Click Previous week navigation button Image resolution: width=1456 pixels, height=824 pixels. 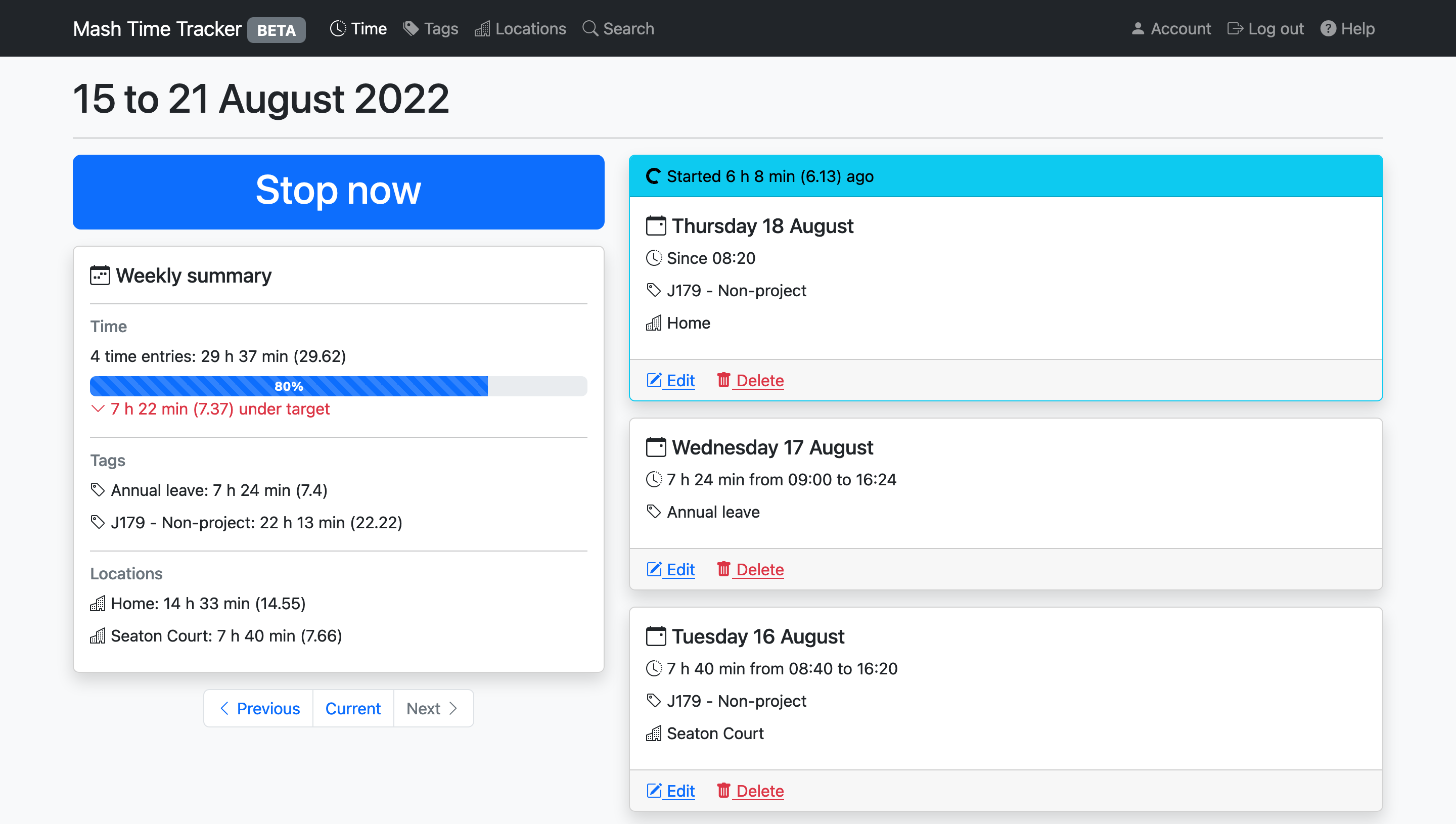click(258, 708)
